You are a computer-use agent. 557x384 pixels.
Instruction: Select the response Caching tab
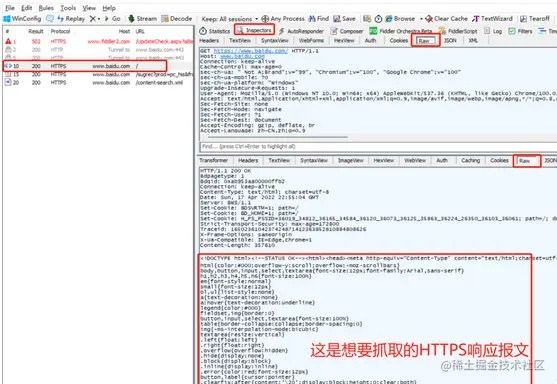click(x=471, y=161)
